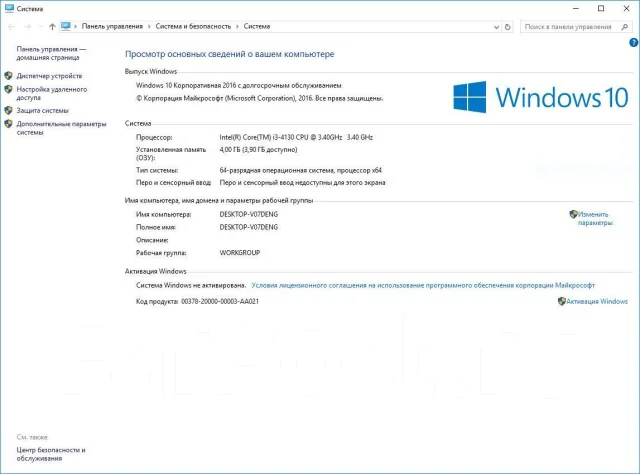
Task: Click the computer icon in address bar
Action: coord(65,26)
